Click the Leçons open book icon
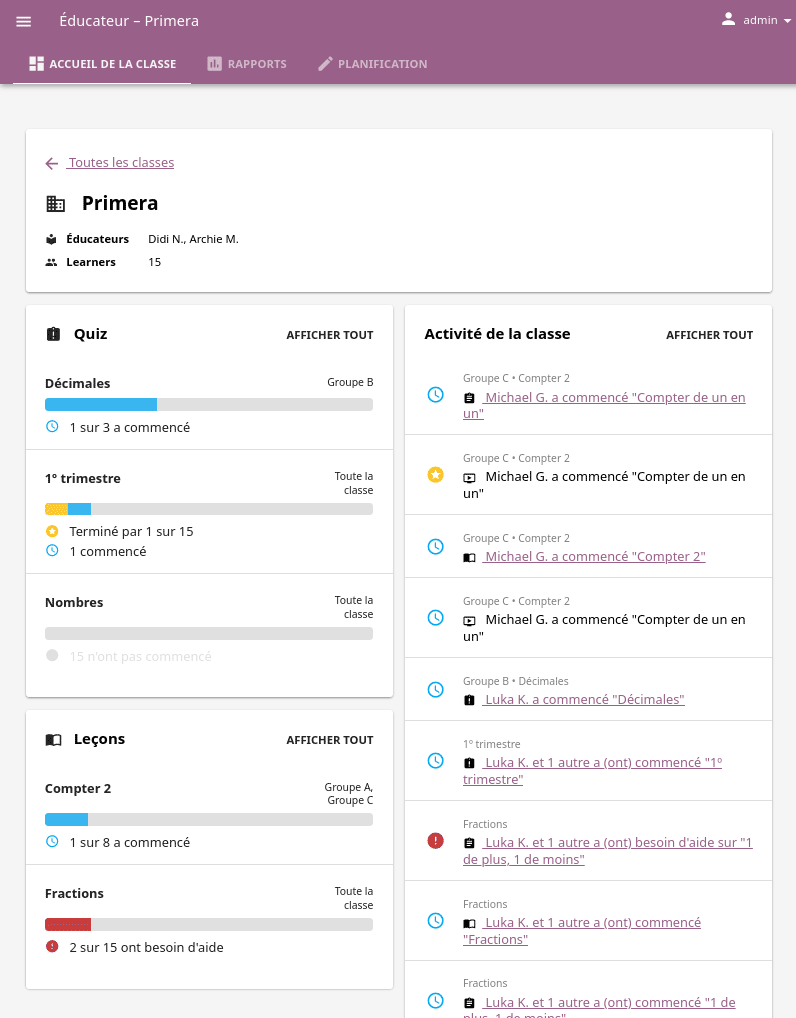Image resolution: width=796 pixels, height=1018 pixels. click(x=53, y=739)
